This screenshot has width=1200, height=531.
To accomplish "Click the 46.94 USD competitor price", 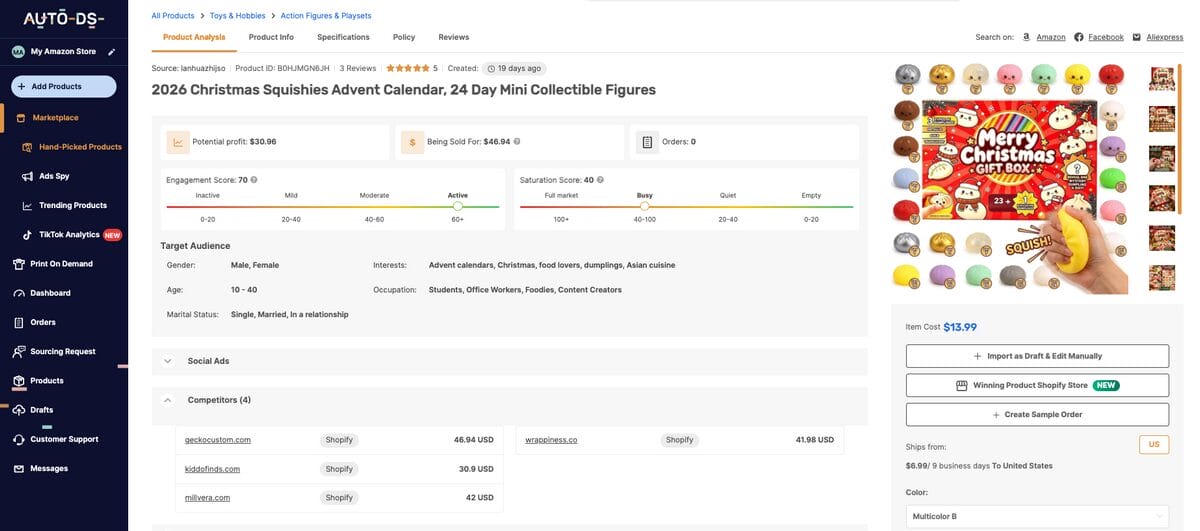I will click(x=474, y=440).
